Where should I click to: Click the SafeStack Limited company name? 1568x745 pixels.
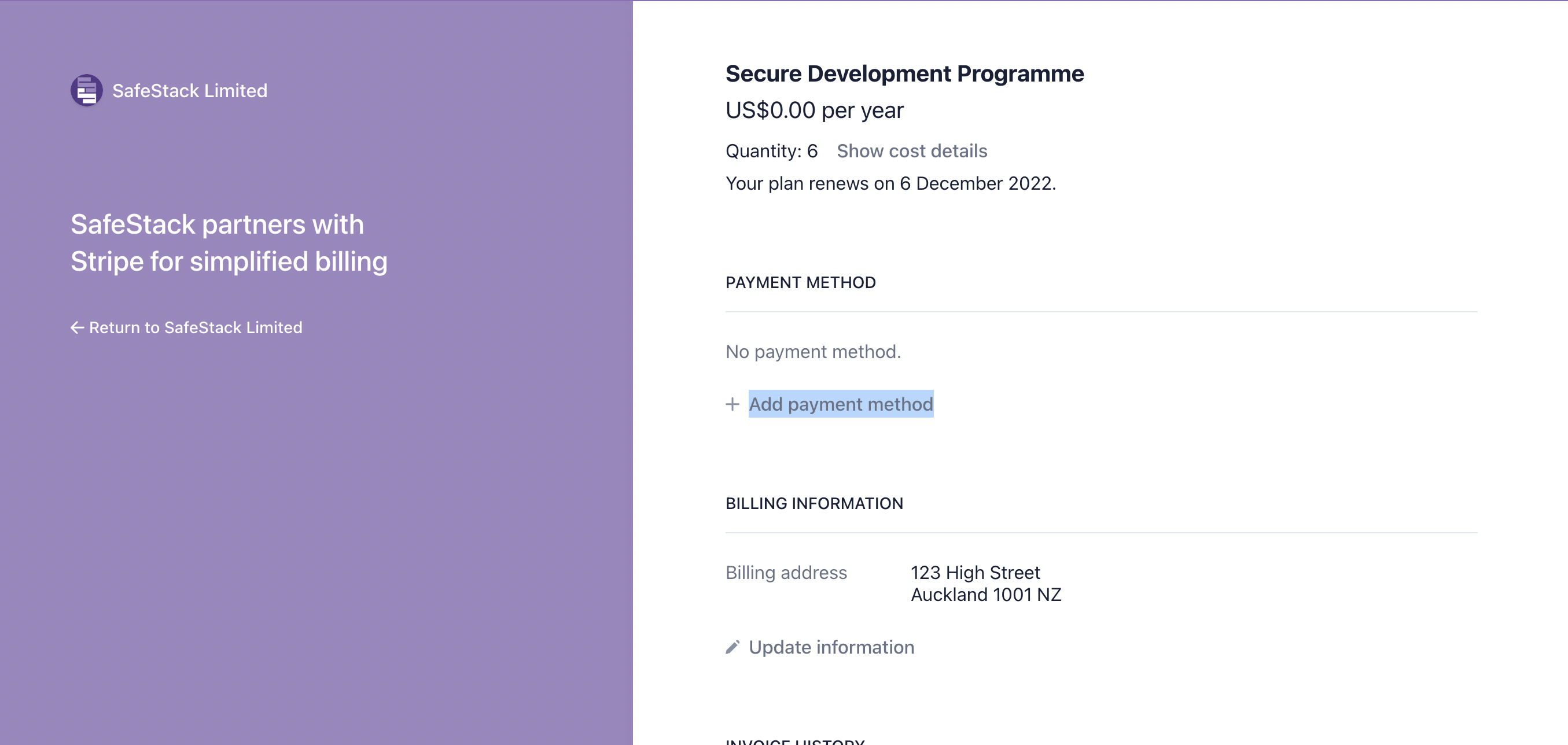(190, 91)
